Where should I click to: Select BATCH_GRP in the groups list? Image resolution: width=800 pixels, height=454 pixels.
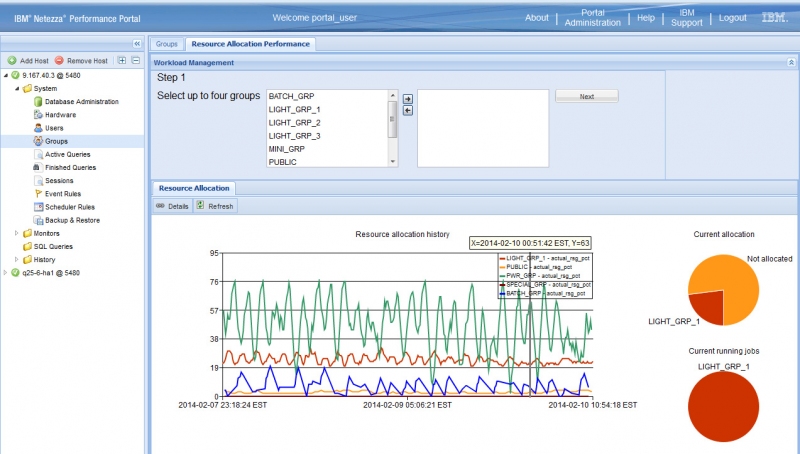click(x=327, y=96)
